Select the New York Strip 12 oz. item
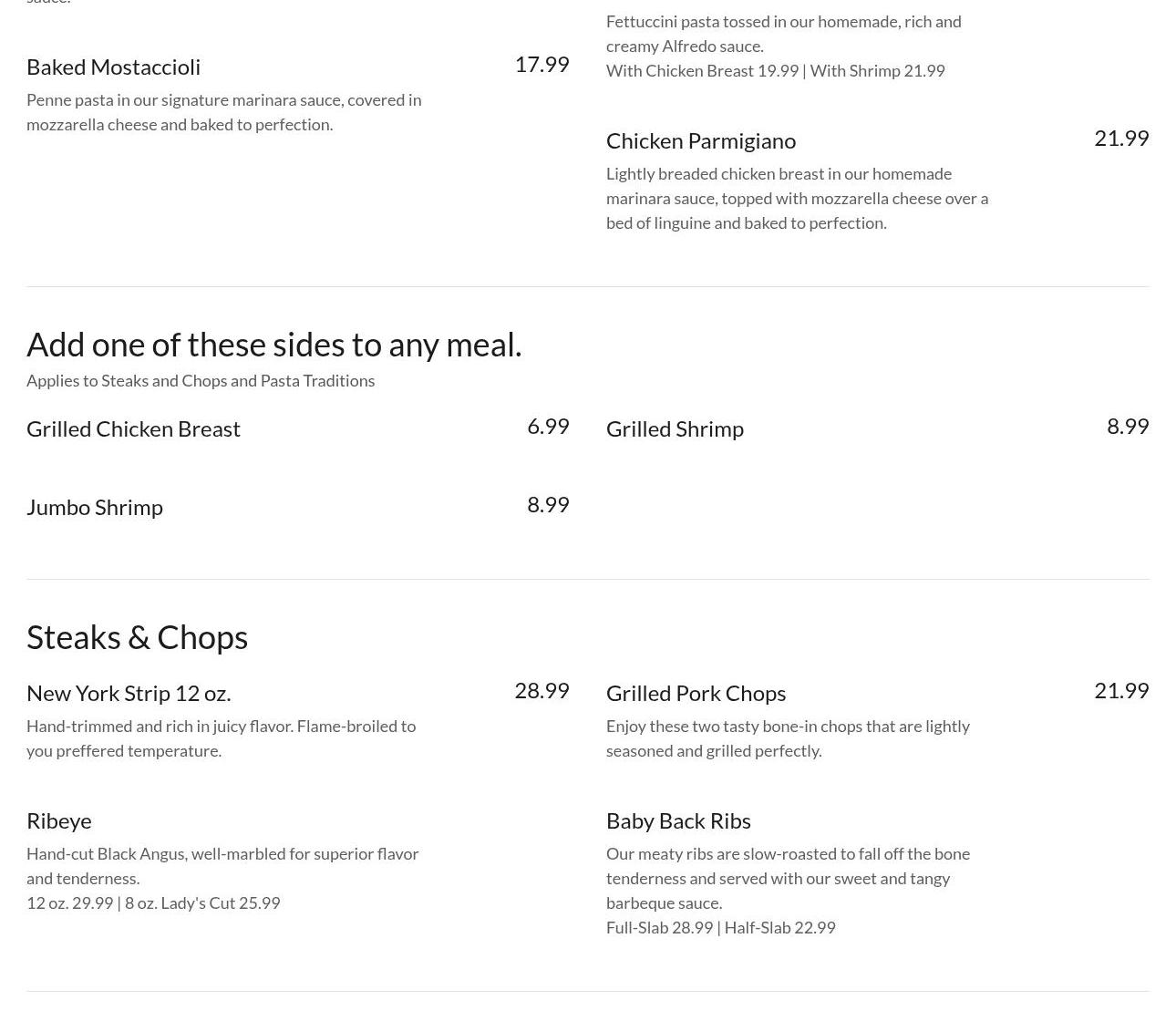Viewport: 1176px width, 1031px height. pos(129,693)
